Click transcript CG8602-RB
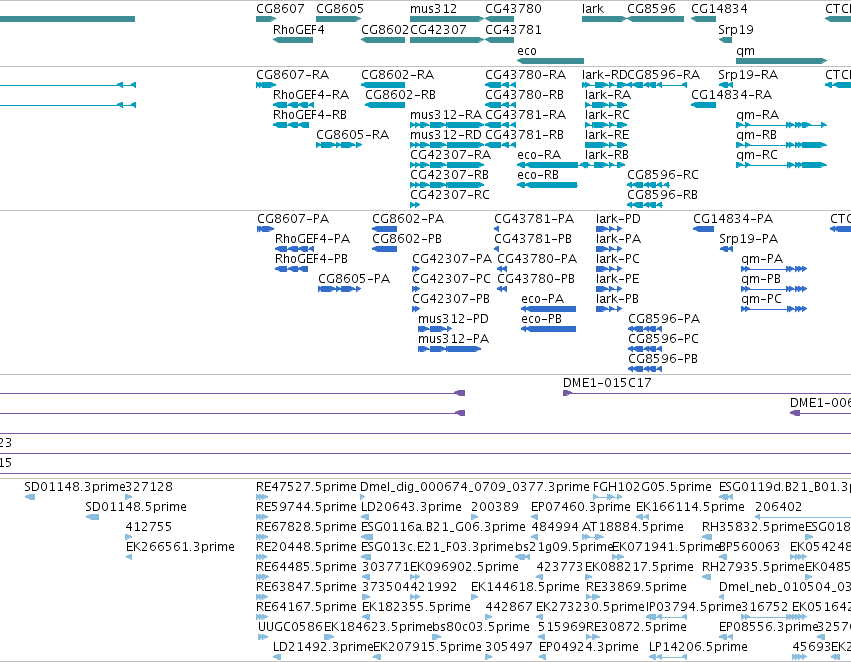Viewport: 851px width, 662px height. [400, 95]
